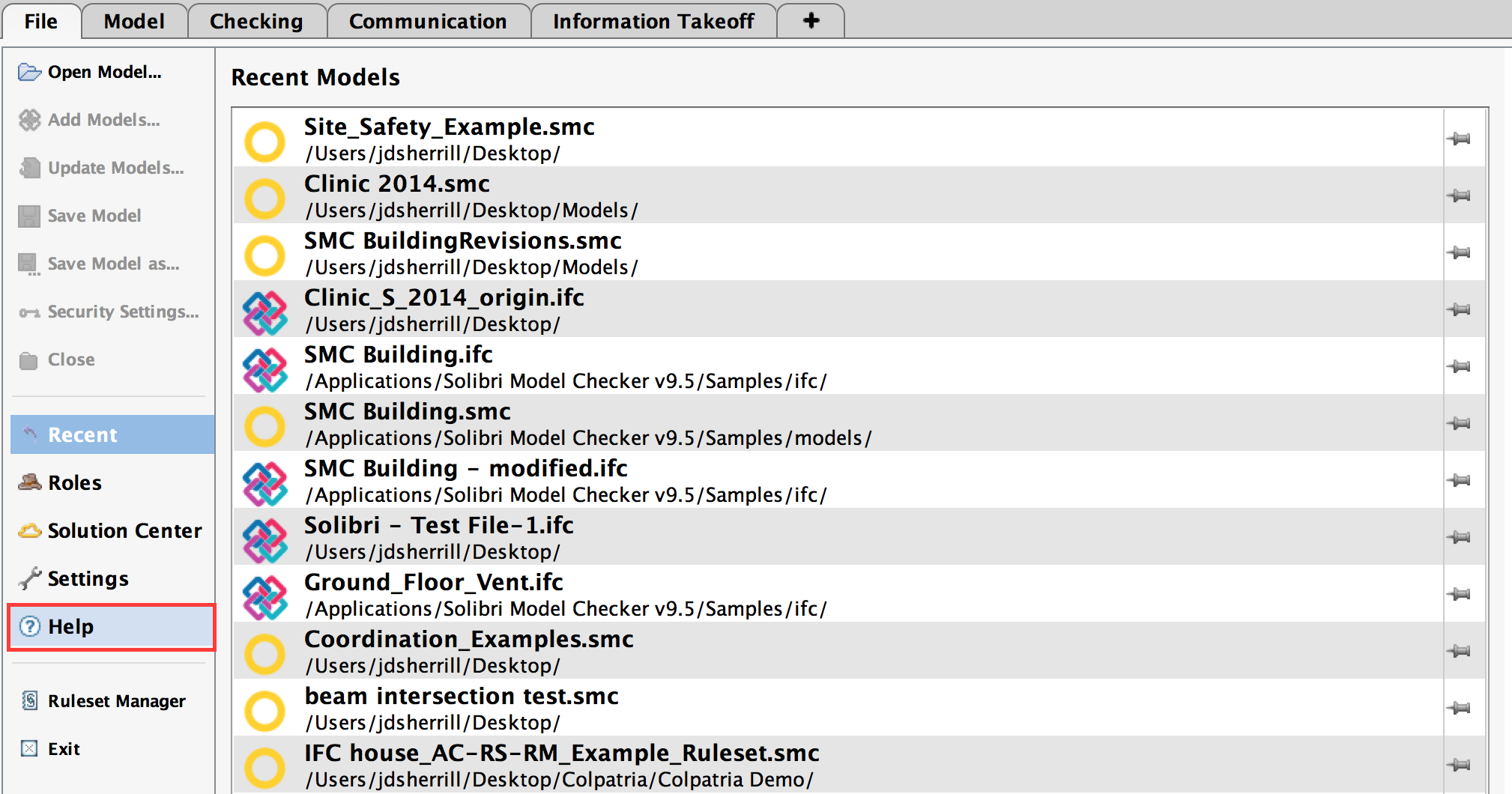Open SMC Building - modified.ifc model
The image size is (1512, 794).
click(x=838, y=480)
